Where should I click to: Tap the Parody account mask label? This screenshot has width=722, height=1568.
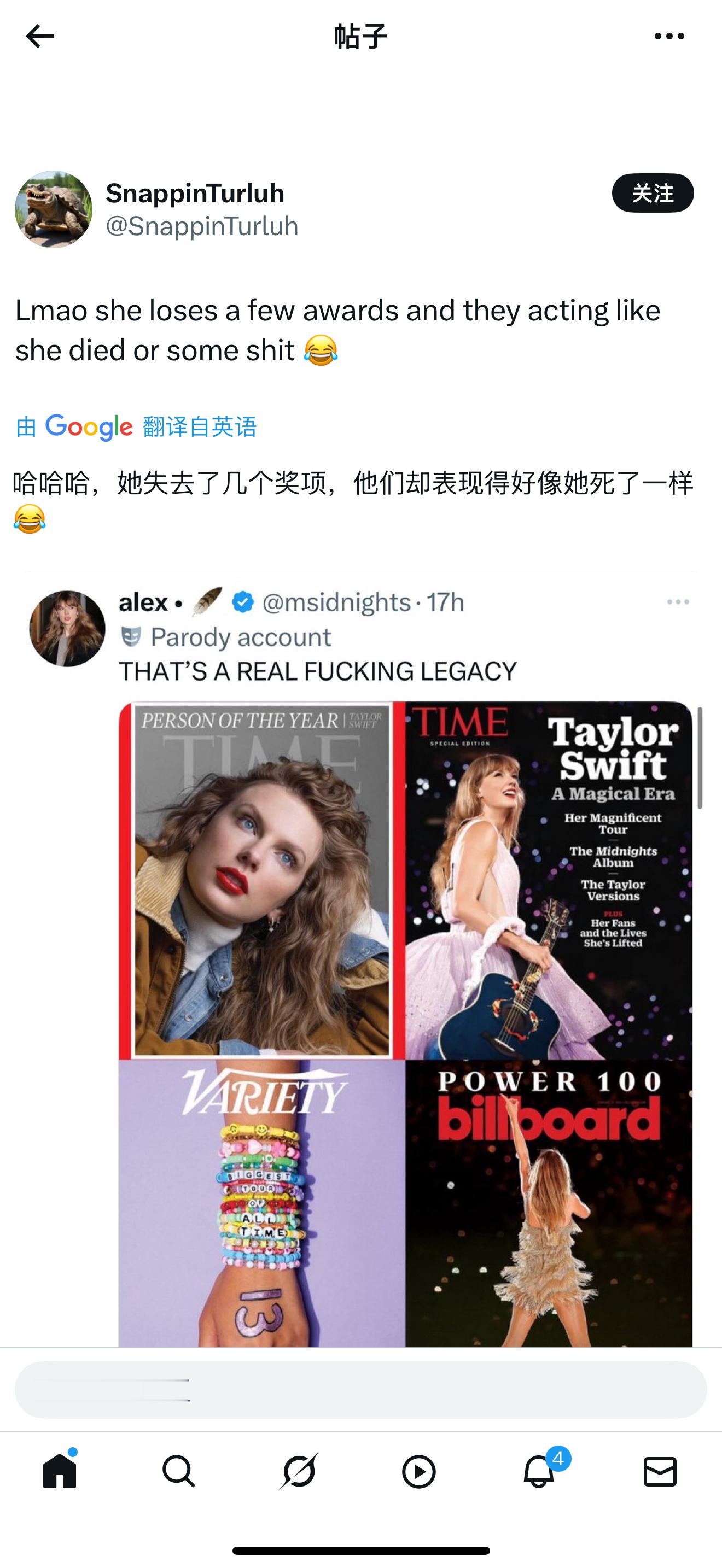226,637
